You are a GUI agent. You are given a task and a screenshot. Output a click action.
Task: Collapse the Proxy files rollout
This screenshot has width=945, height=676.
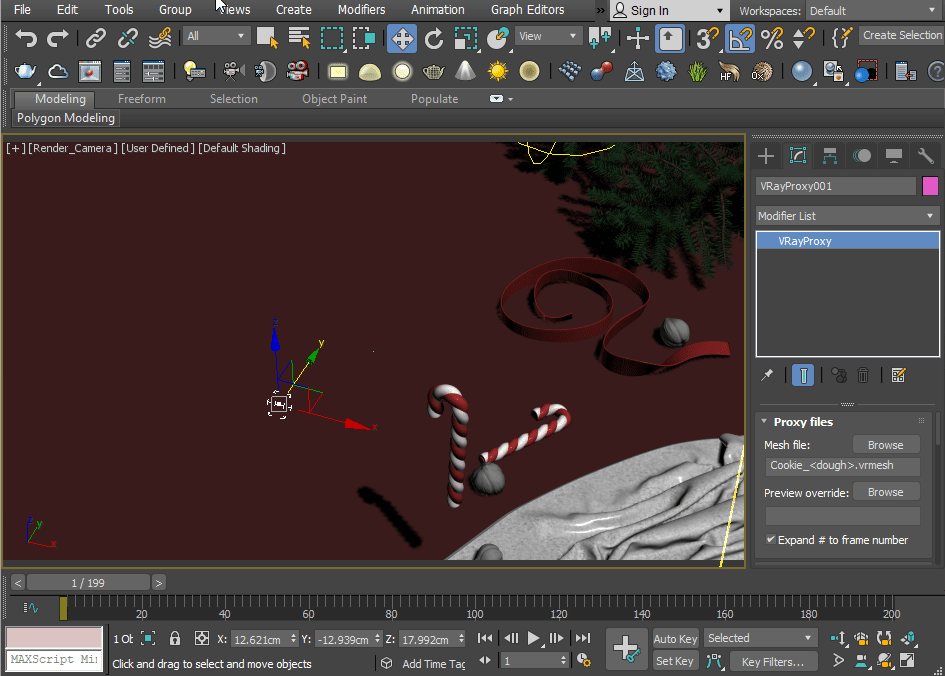764,422
